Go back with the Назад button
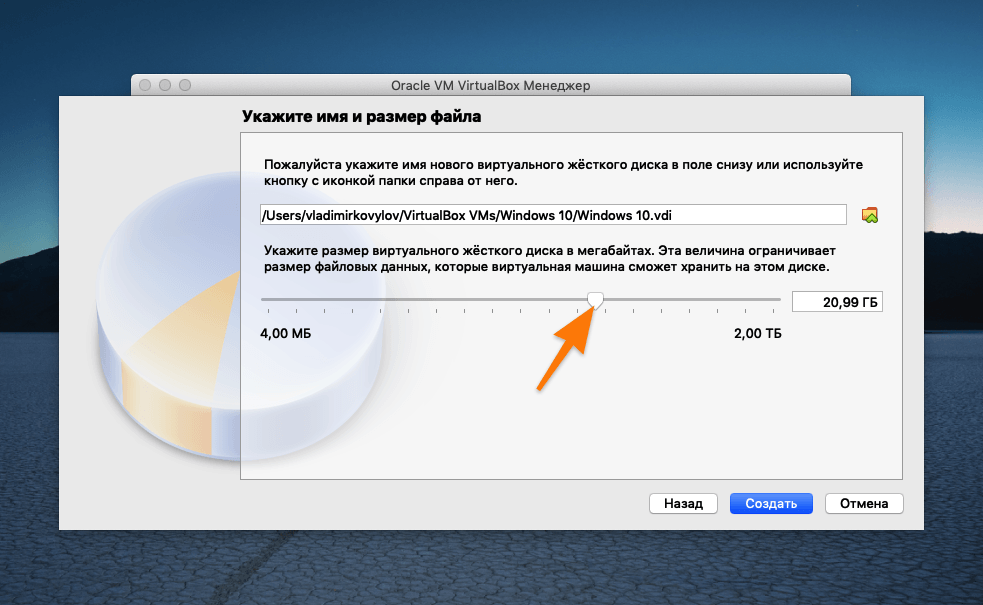This screenshot has height=605, width=983. 683,503
